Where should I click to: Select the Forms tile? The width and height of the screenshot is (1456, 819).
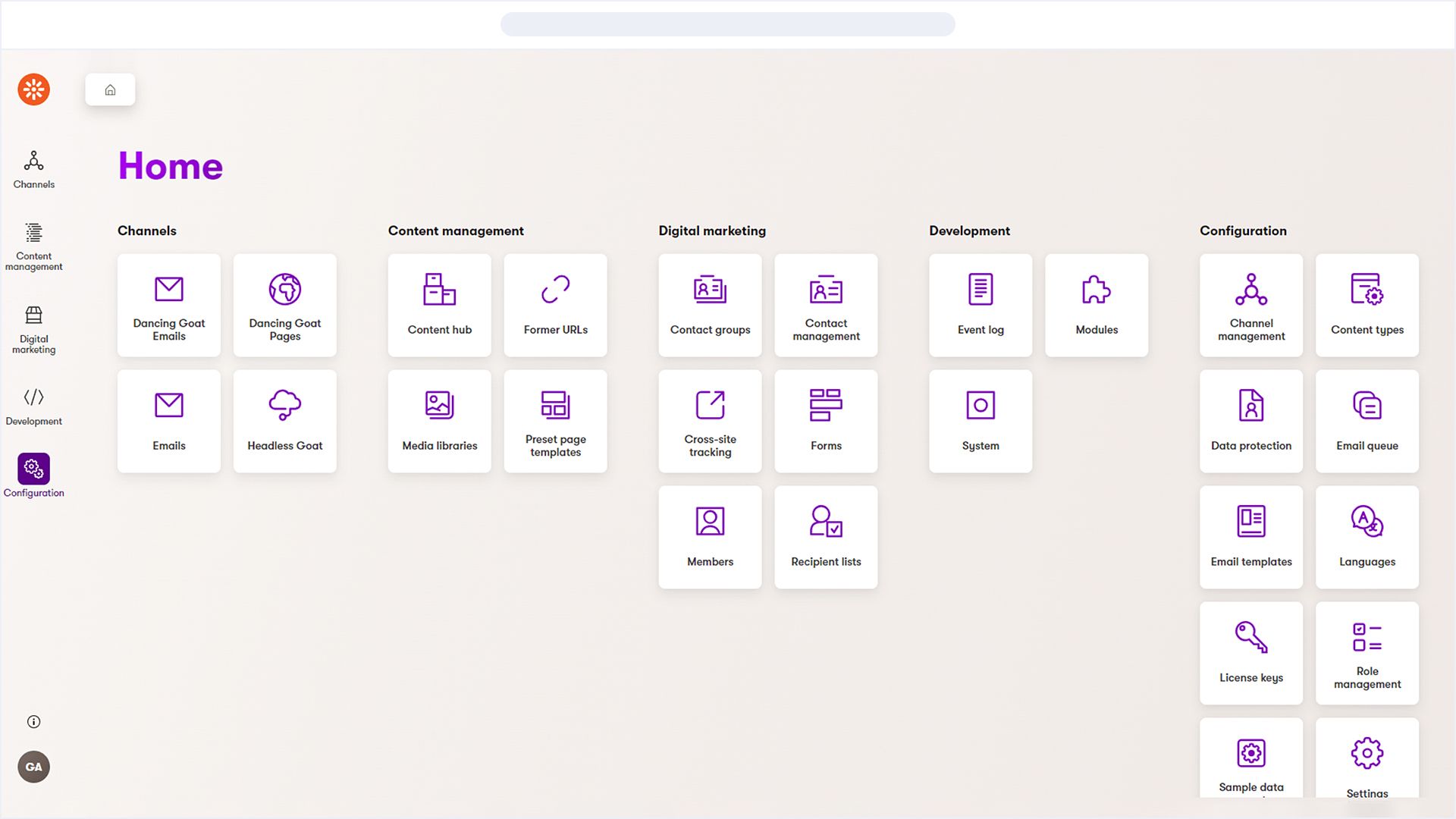(x=825, y=421)
